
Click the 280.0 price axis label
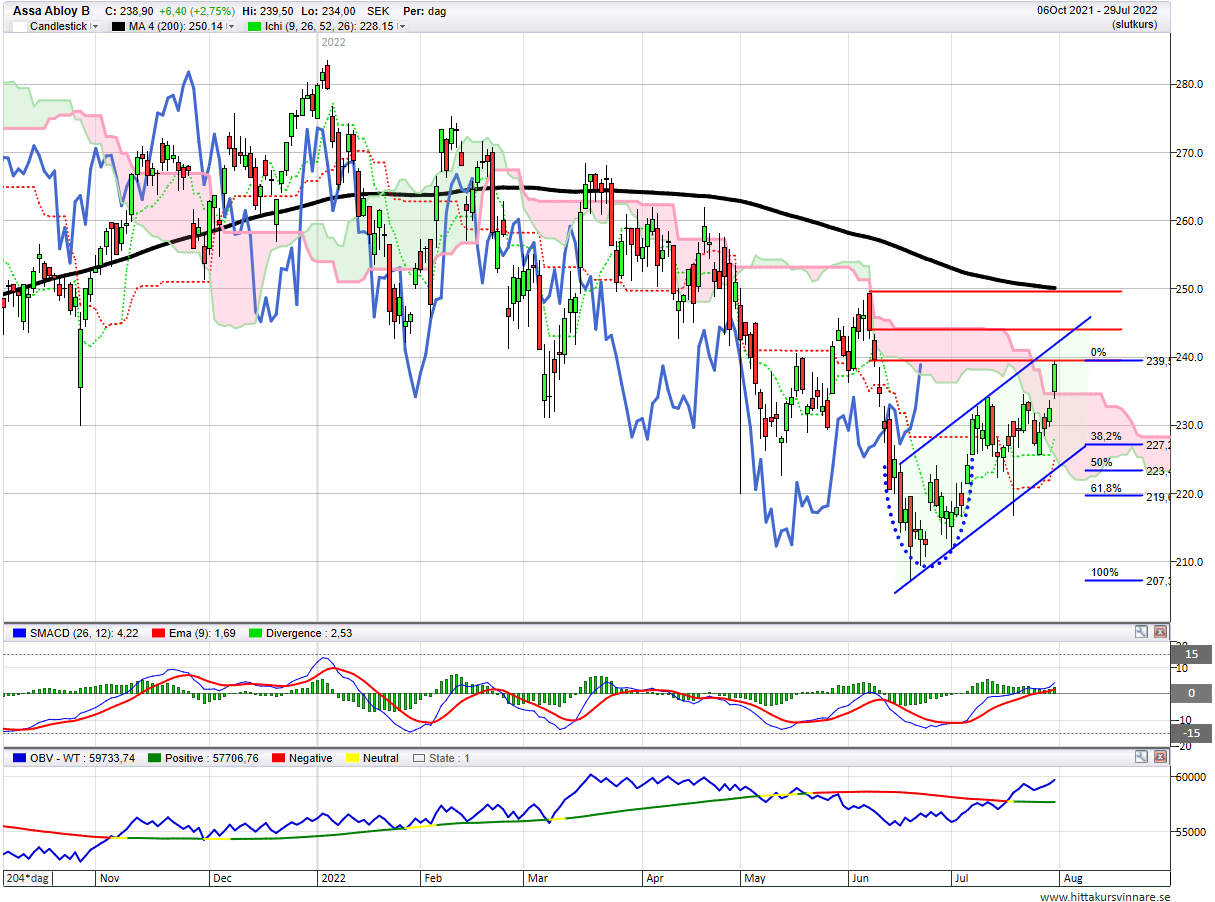tap(1190, 85)
